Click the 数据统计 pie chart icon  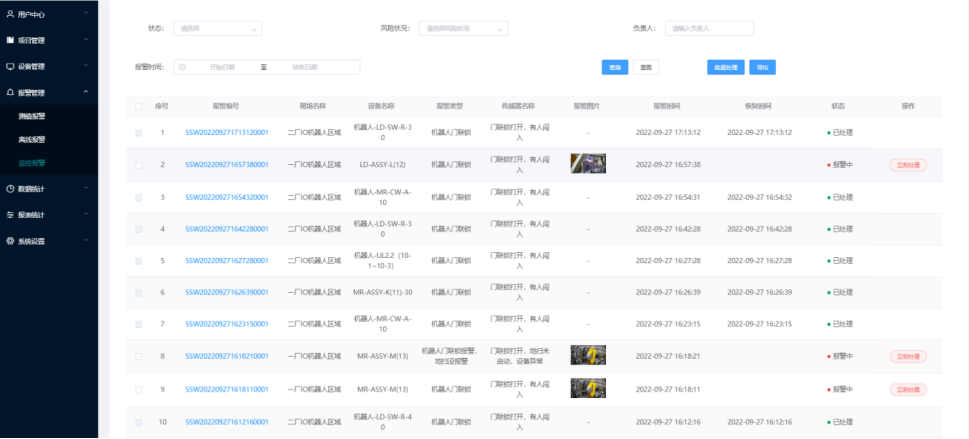tap(10, 189)
